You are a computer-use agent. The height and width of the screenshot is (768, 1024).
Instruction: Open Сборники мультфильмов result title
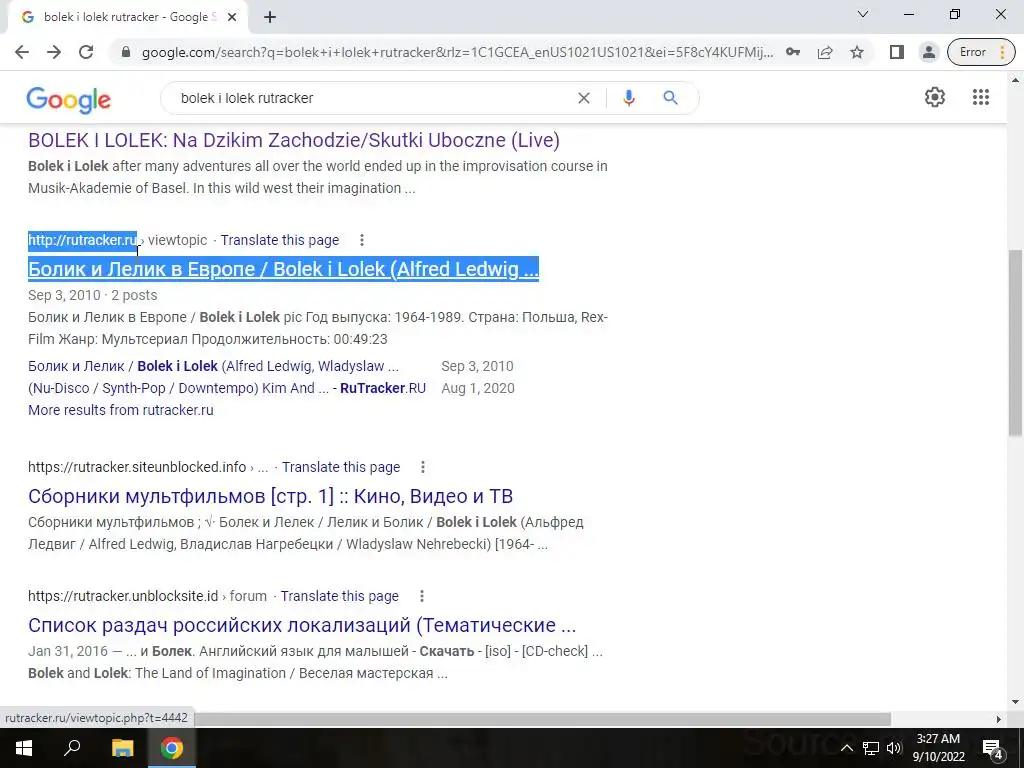click(270, 496)
